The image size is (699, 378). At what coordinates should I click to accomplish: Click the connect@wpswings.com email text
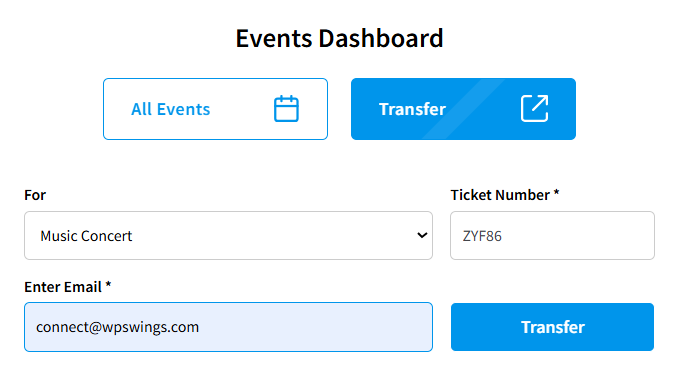[118, 327]
